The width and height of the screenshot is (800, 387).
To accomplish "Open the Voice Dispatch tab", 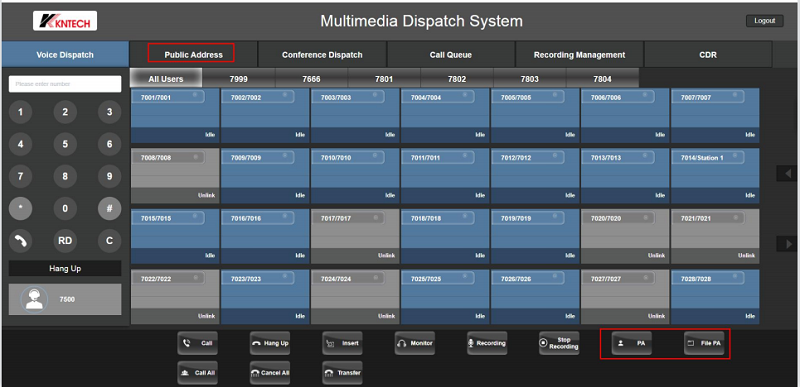I will (65, 55).
